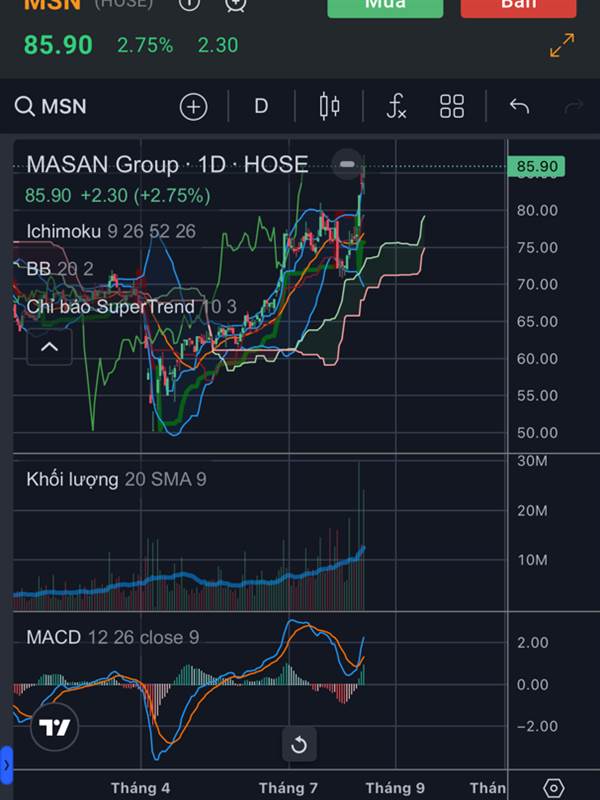The image size is (600, 800).
Task: Select the Ichimoku 9 26 52 26 indicator
Action: (x=111, y=232)
